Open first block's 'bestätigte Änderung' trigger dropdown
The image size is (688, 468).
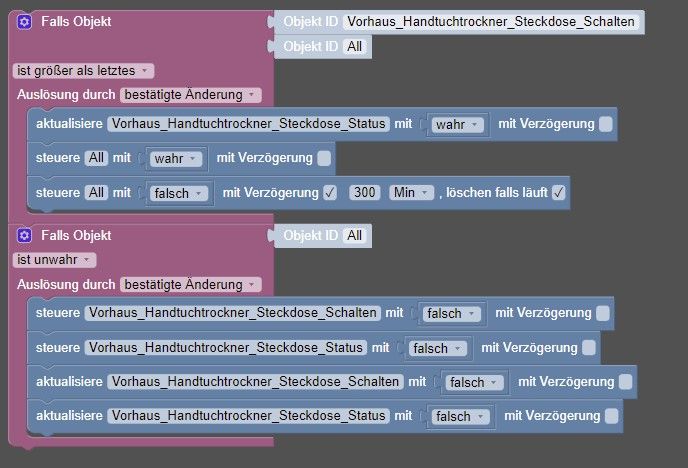190,95
